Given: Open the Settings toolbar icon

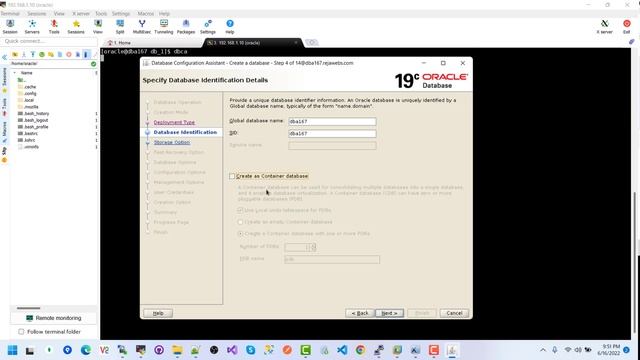Looking at the screenshot, I should 208,27.
